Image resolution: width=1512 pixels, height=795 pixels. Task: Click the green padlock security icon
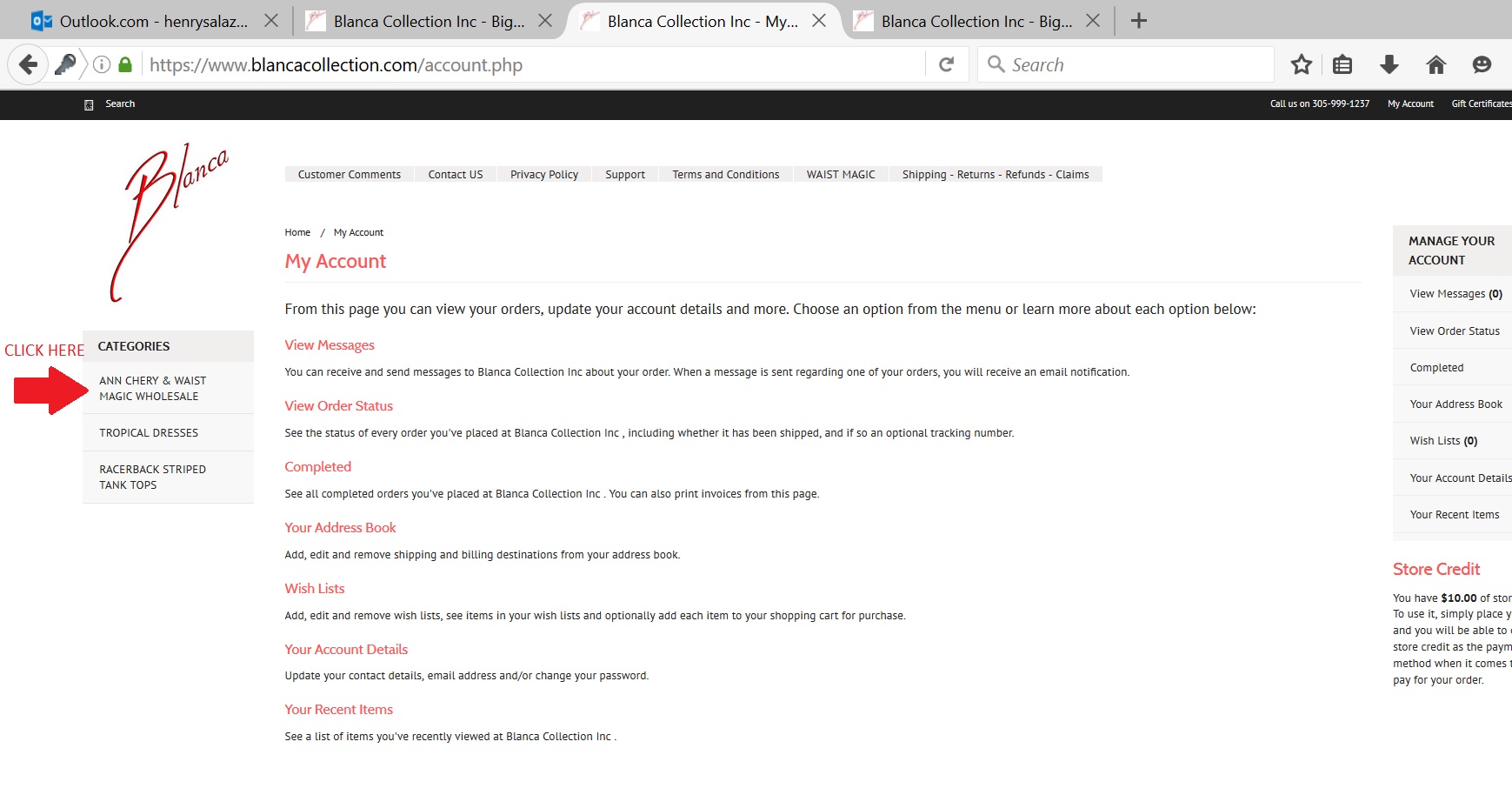coord(125,64)
